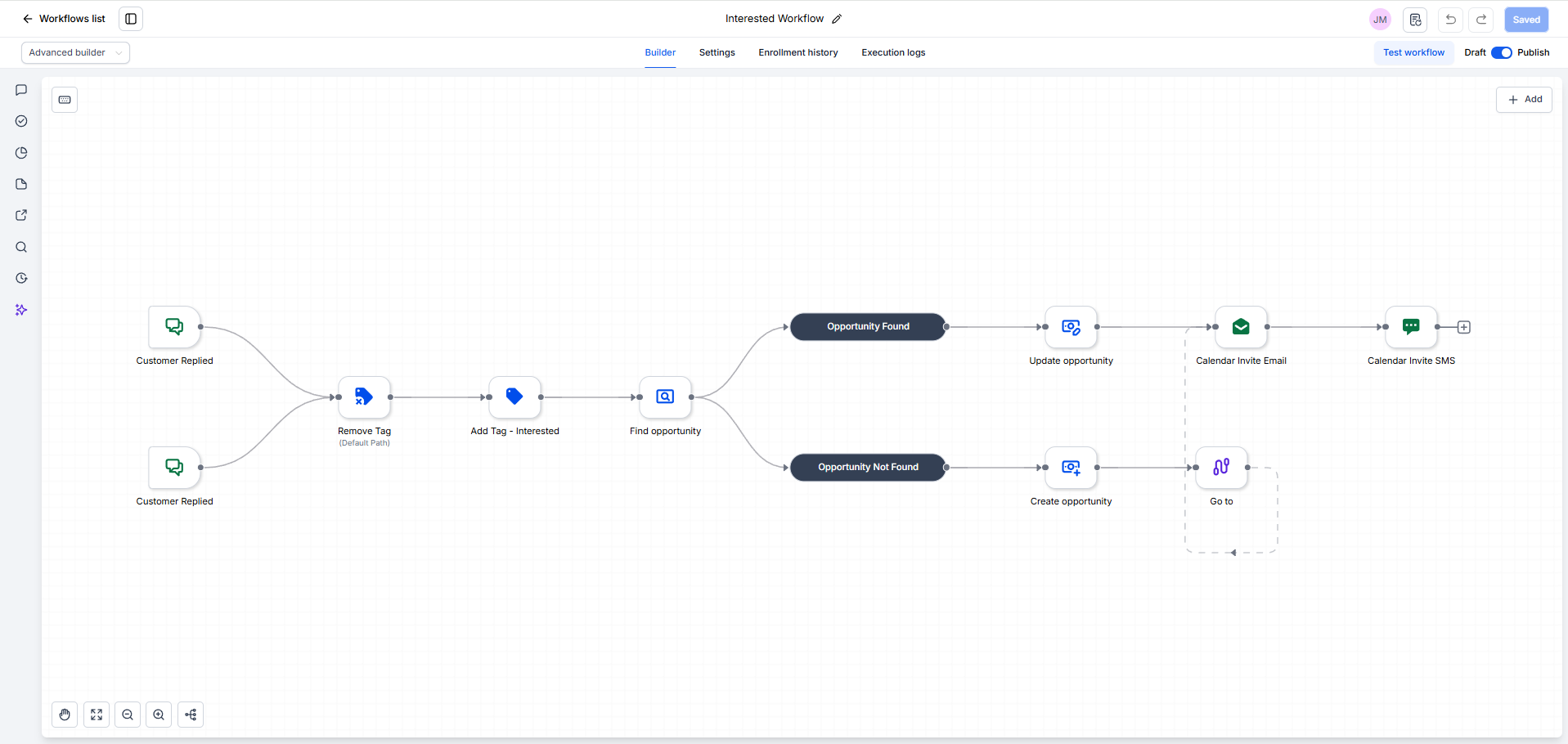Select the Calendar Invite SMS node

(x=1411, y=327)
